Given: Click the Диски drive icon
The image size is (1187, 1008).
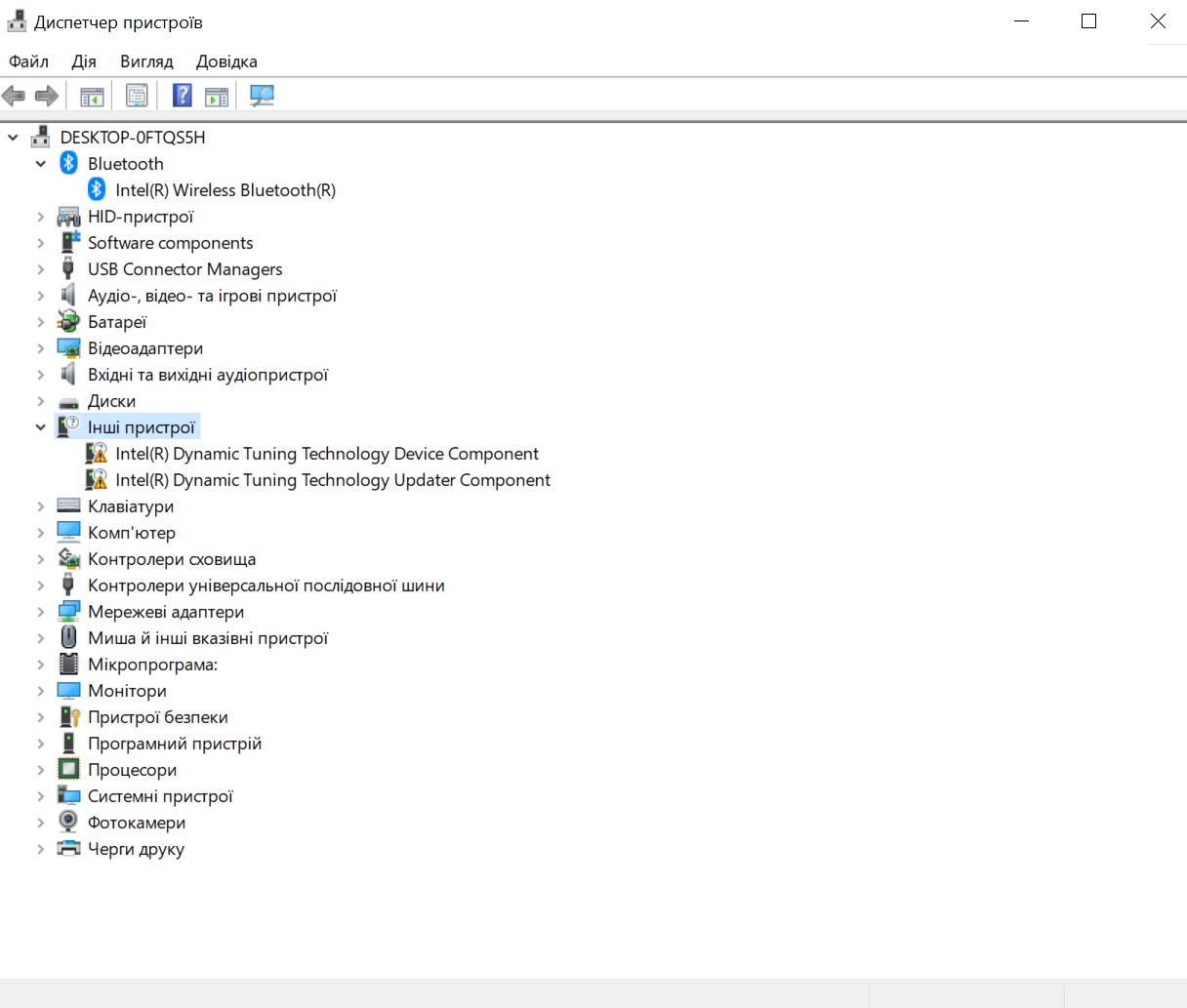Looking at the screenshot, I should pos(68,401).
